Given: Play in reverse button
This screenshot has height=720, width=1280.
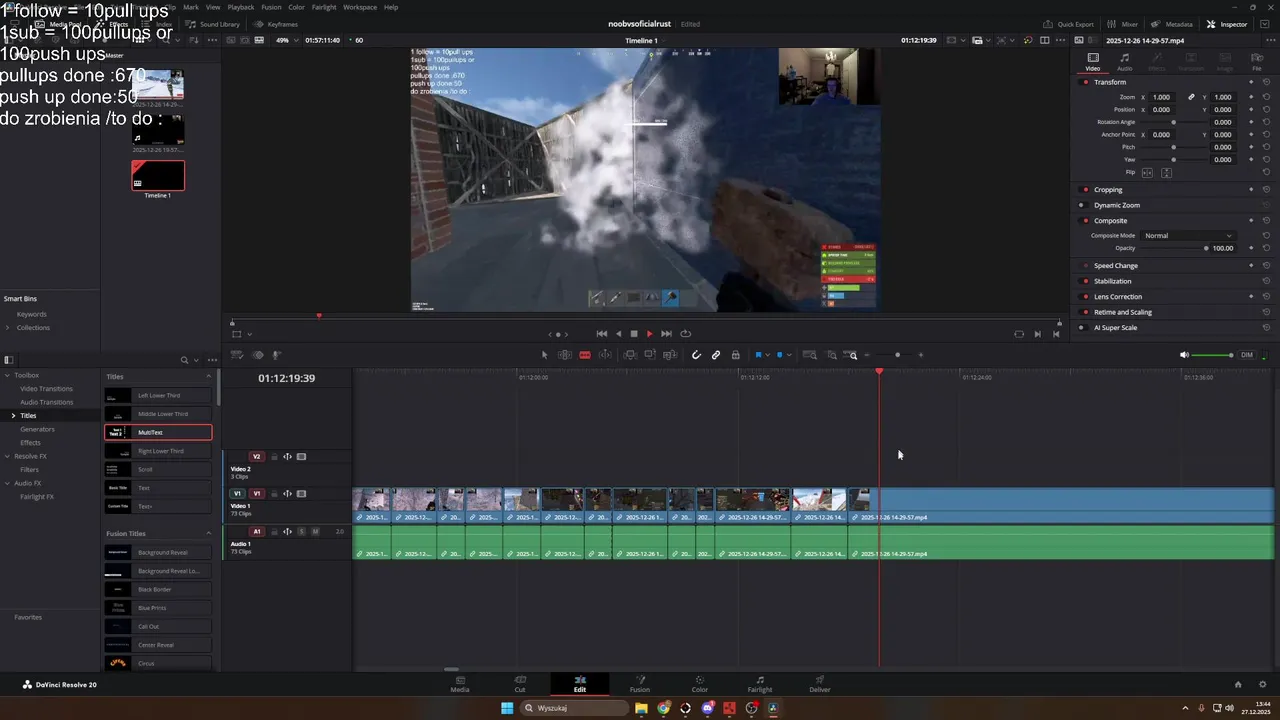Looking at the screenshot, I should coord(618,334).
